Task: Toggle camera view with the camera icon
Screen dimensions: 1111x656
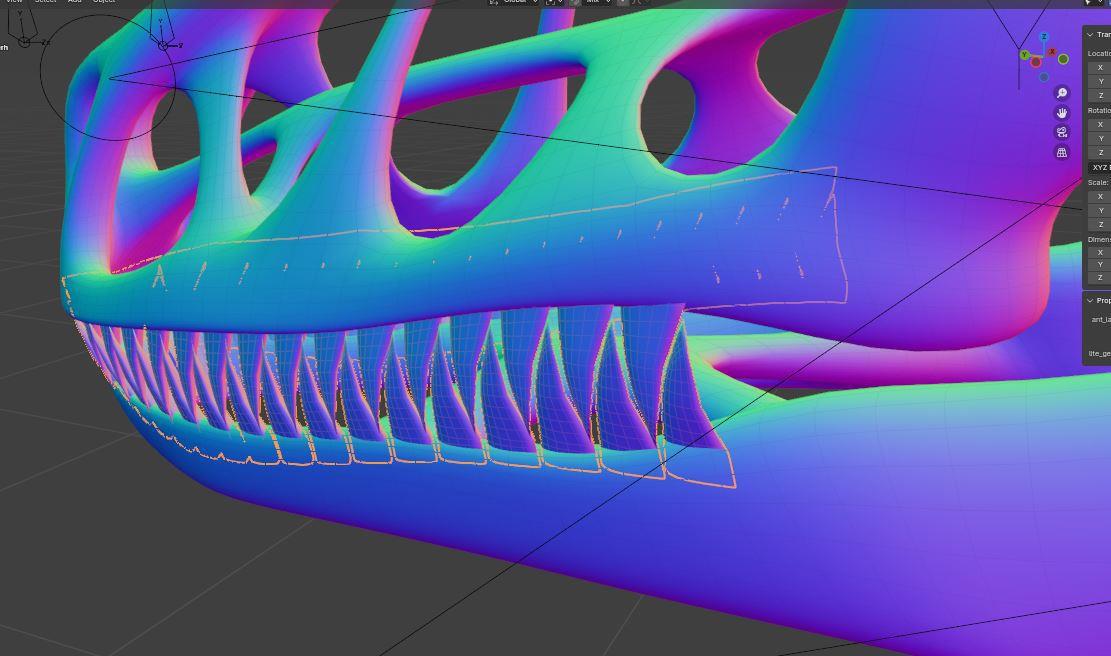Action: point(1061,132)
